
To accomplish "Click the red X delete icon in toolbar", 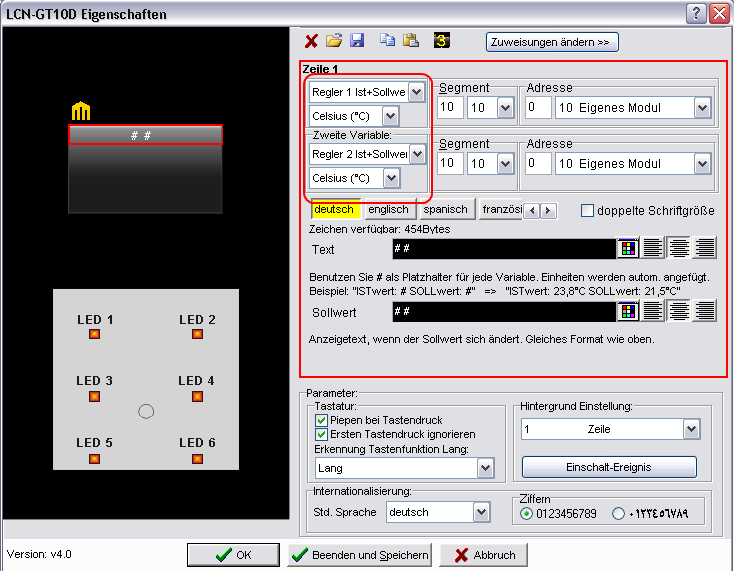I will pyautogui.click(x=312, y=41).
